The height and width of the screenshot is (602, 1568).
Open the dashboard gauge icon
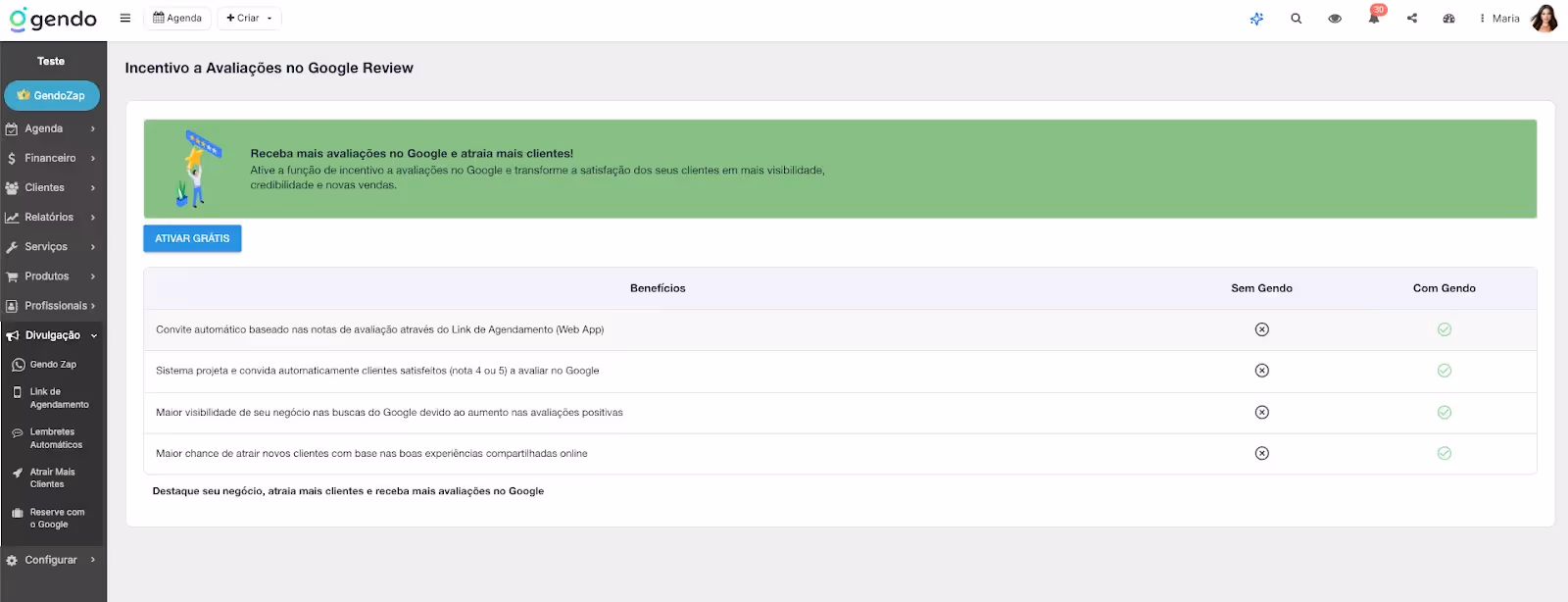1449,19
